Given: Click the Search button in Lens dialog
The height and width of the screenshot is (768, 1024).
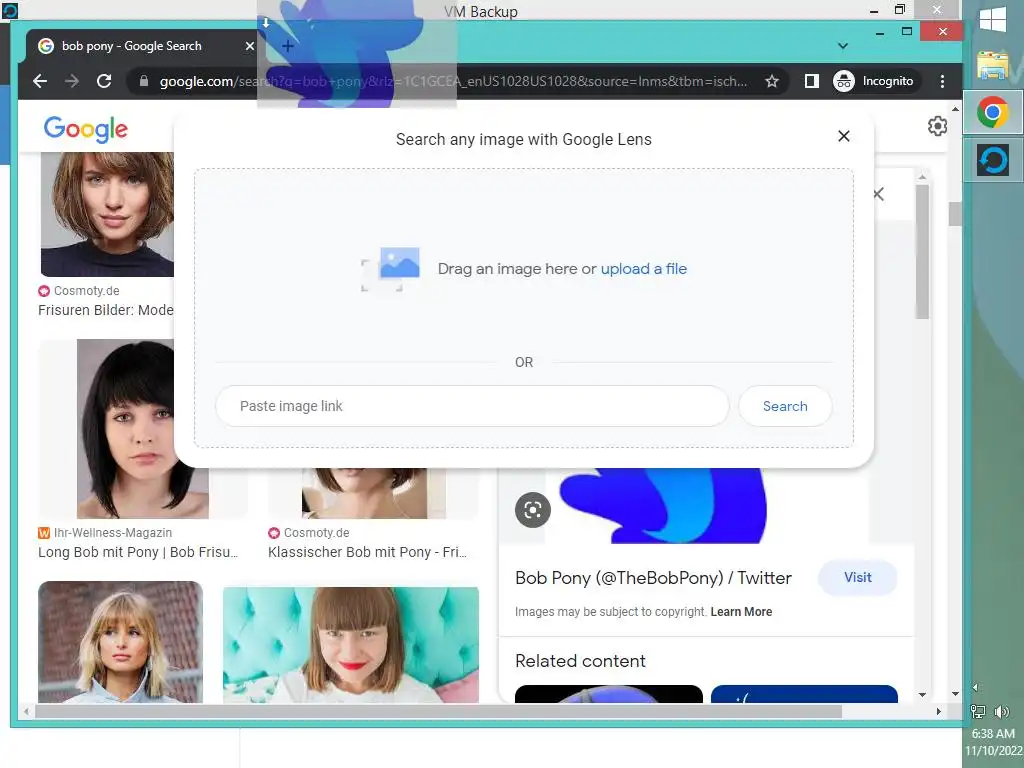Looking at the screenshot, I should pos(785,406).
